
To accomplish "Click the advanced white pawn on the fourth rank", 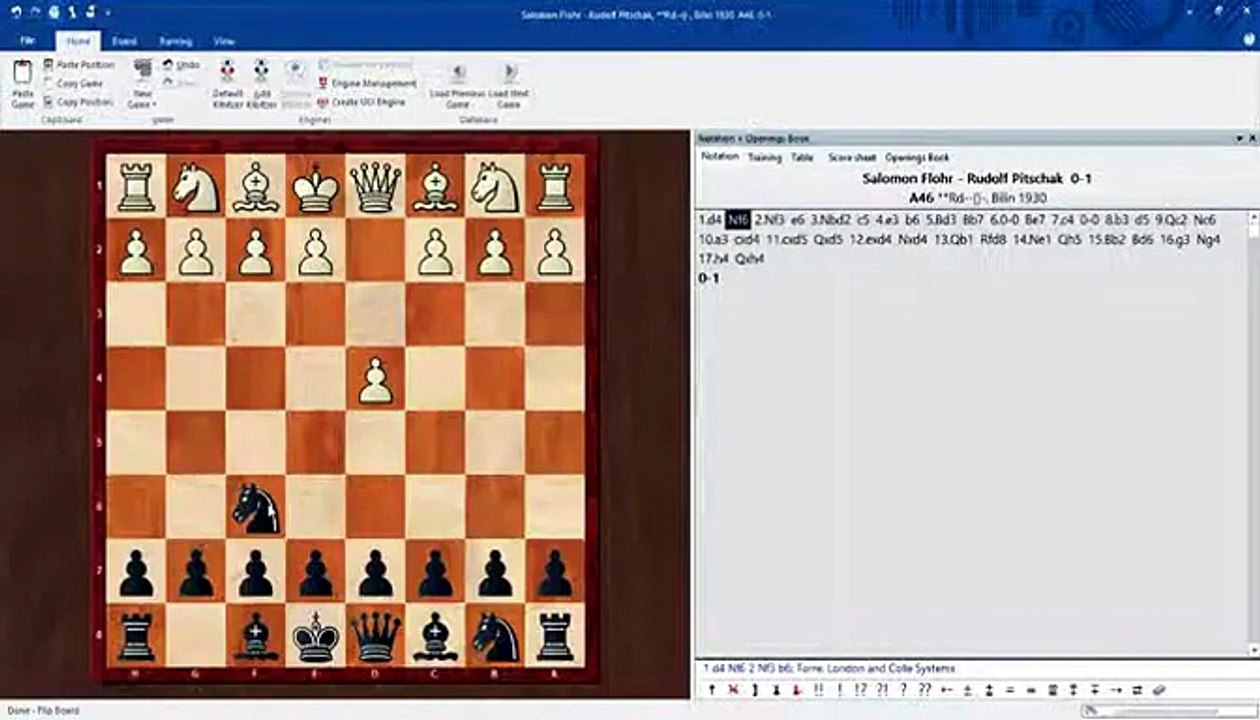I will [x=375, y=380].
